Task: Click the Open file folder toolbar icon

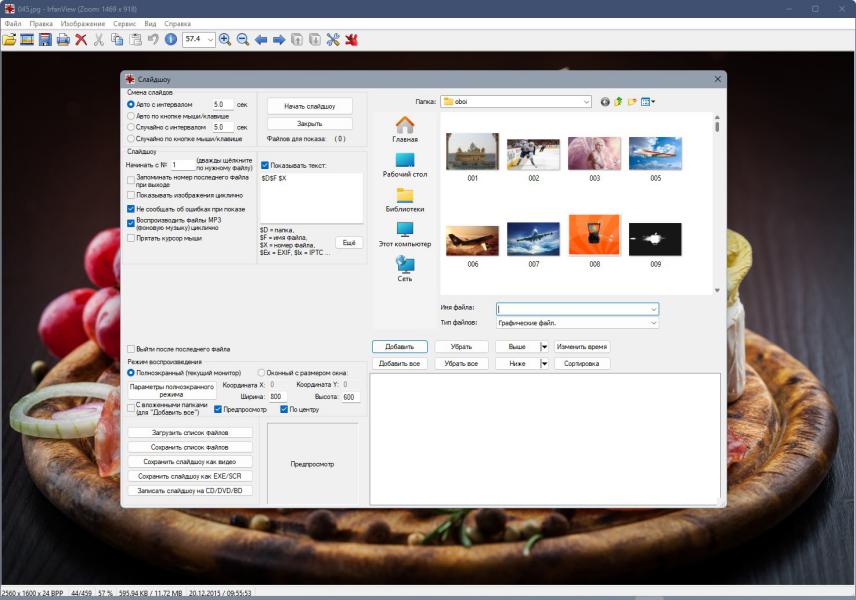Action: 9,40
